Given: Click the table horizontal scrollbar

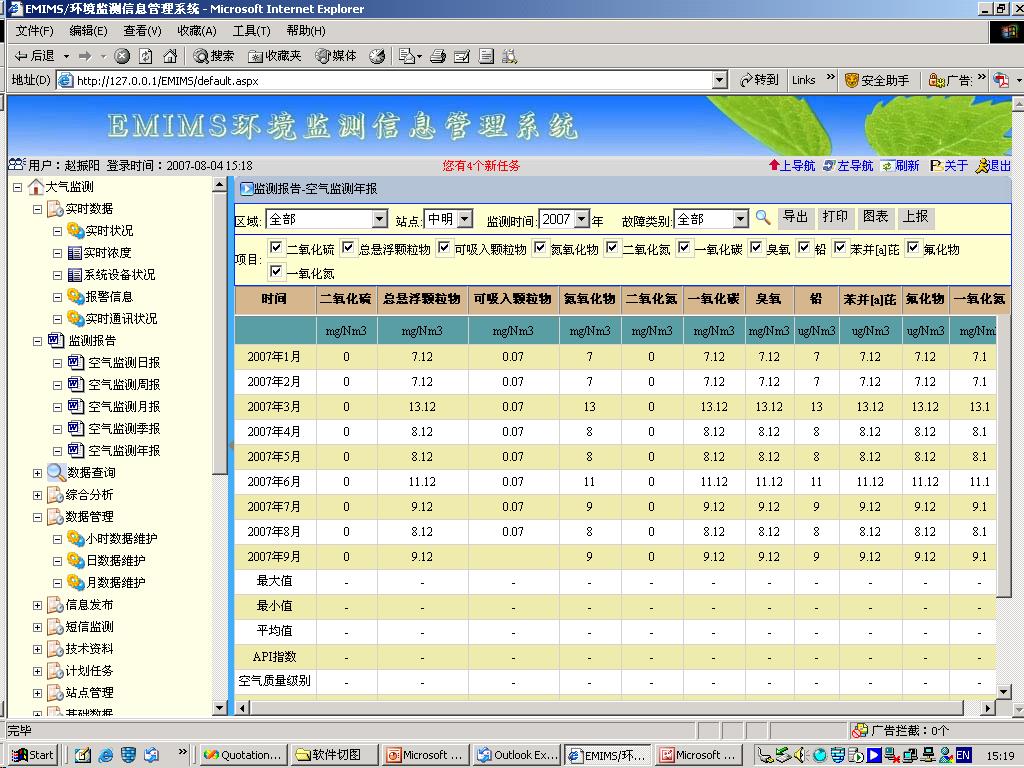Looking at the screenshot, I should (x=615, y=708).
